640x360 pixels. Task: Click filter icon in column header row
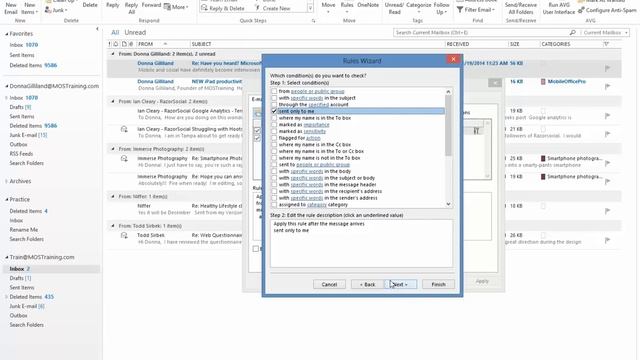click(x=606, y=44)
